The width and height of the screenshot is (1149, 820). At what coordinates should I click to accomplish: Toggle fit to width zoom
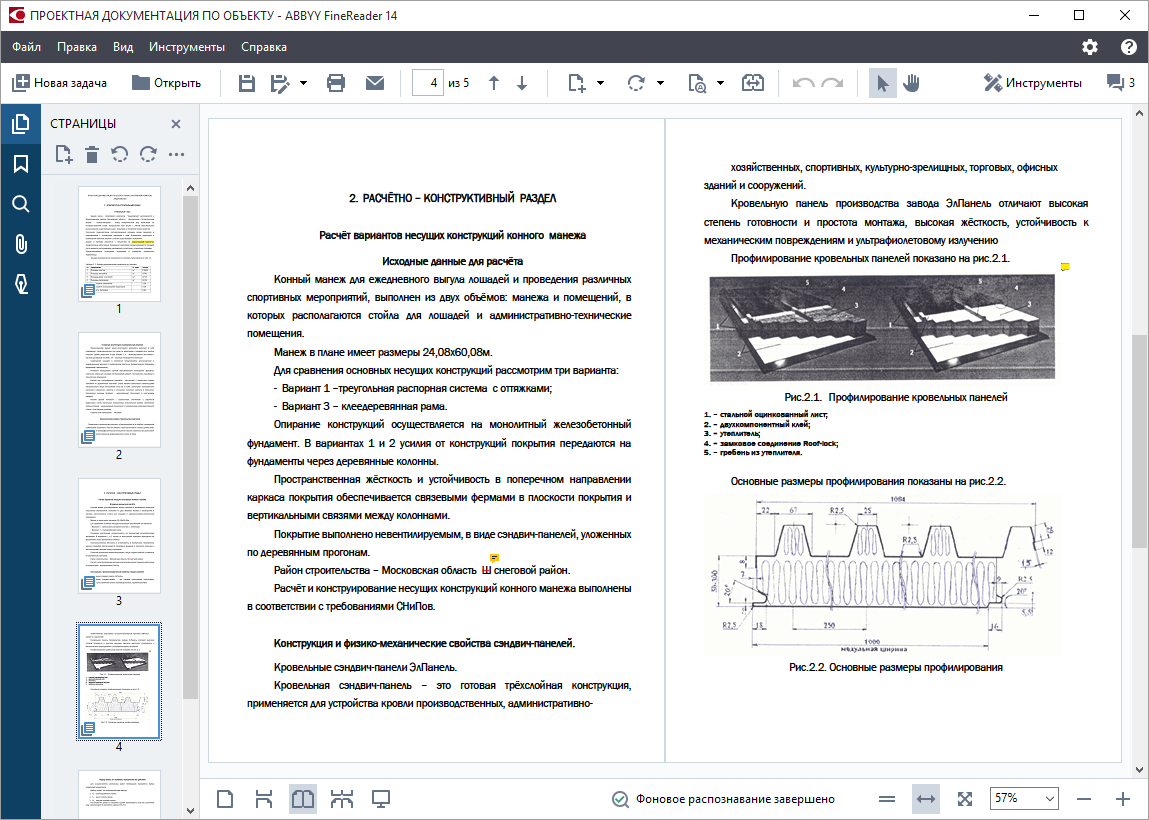pyautogui.click(x=926, y=799)
